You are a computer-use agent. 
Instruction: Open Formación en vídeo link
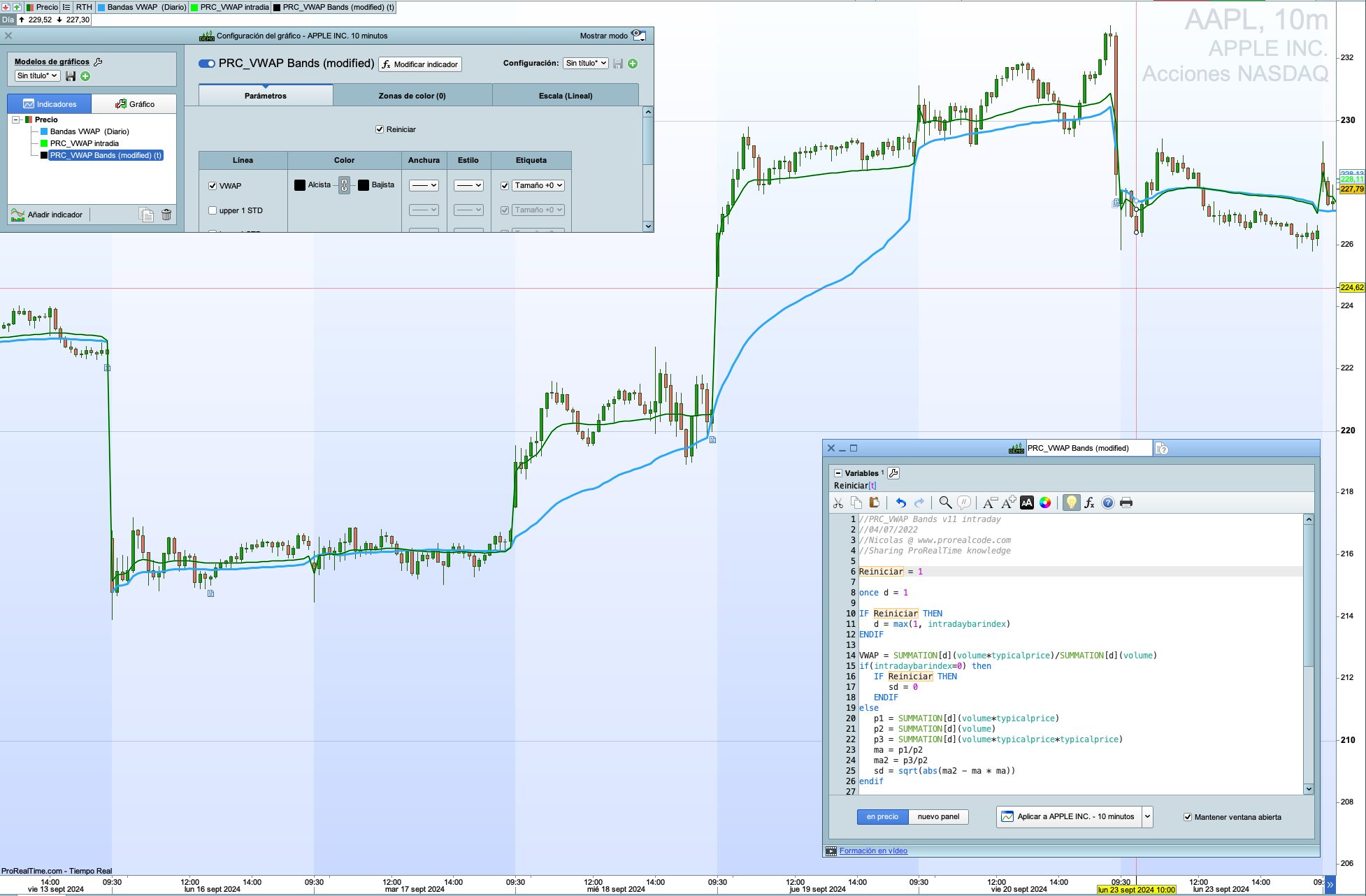click(873, 851)
